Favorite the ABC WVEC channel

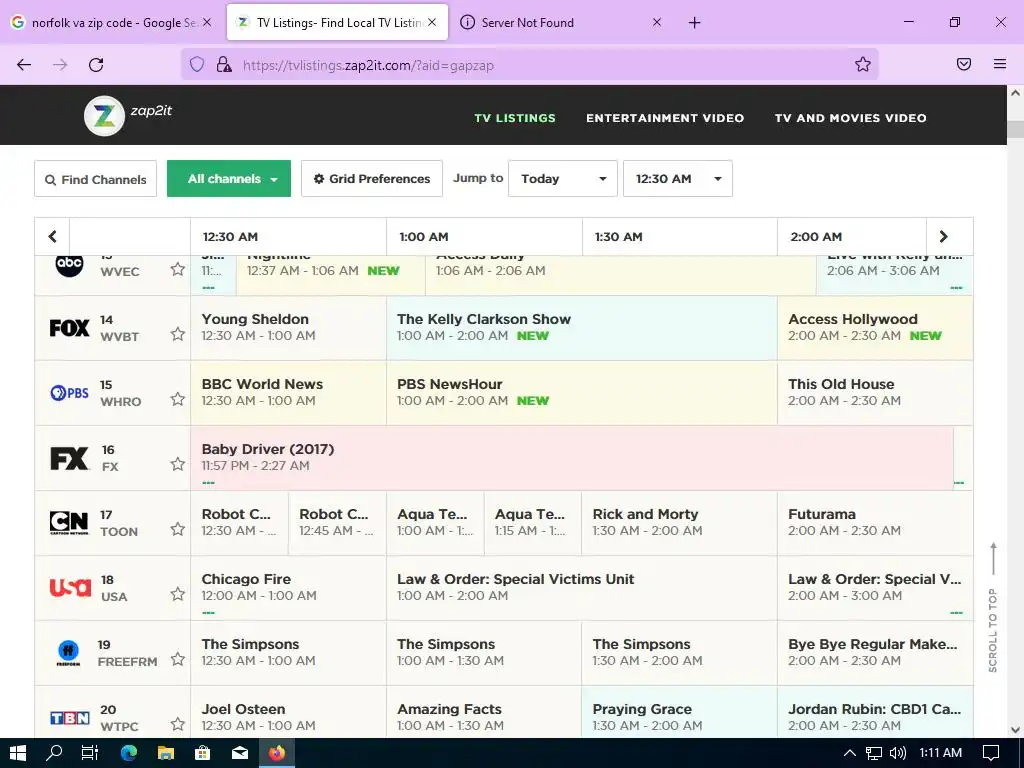click(178, 269)
